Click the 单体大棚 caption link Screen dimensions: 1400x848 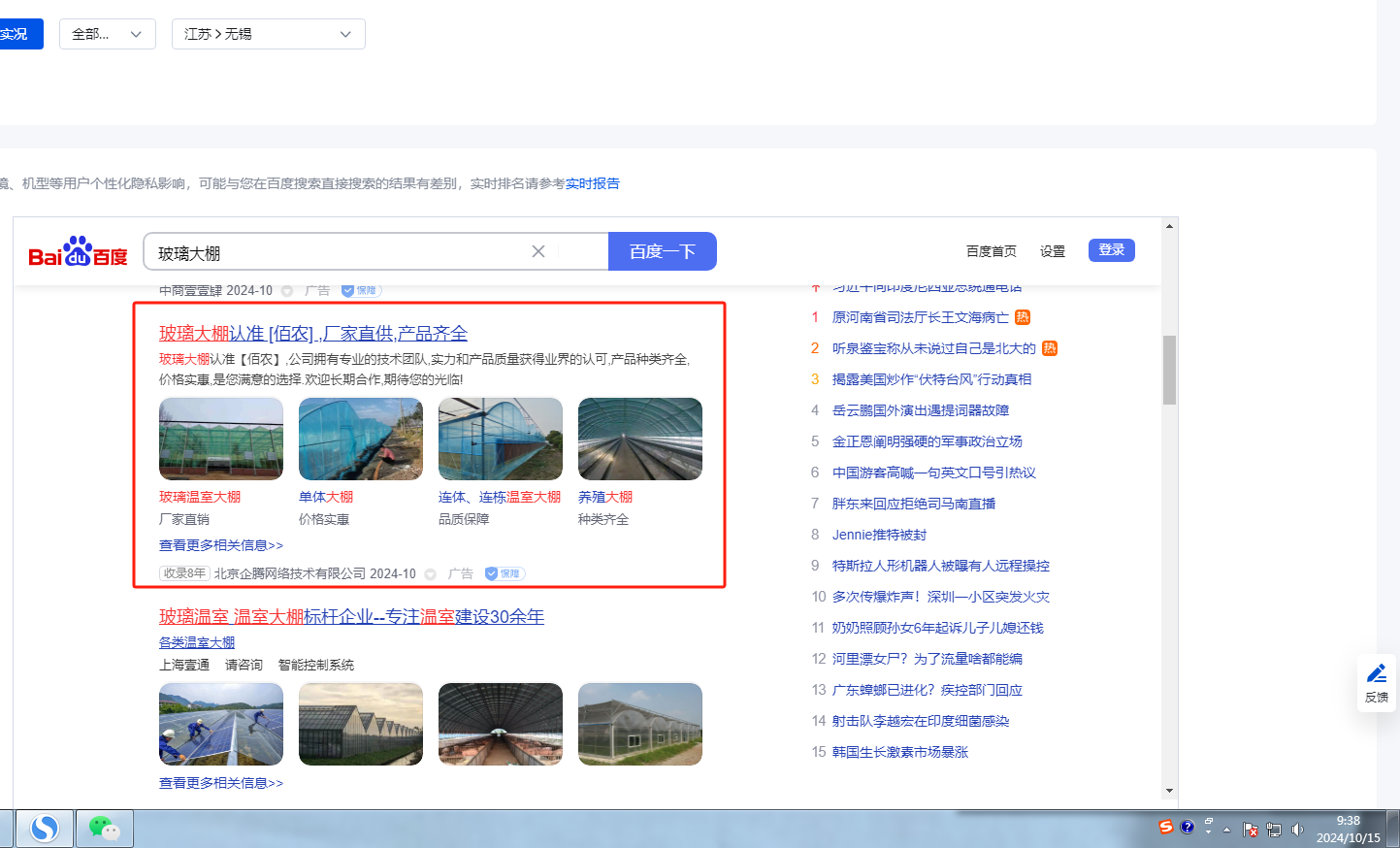(326, 497)
